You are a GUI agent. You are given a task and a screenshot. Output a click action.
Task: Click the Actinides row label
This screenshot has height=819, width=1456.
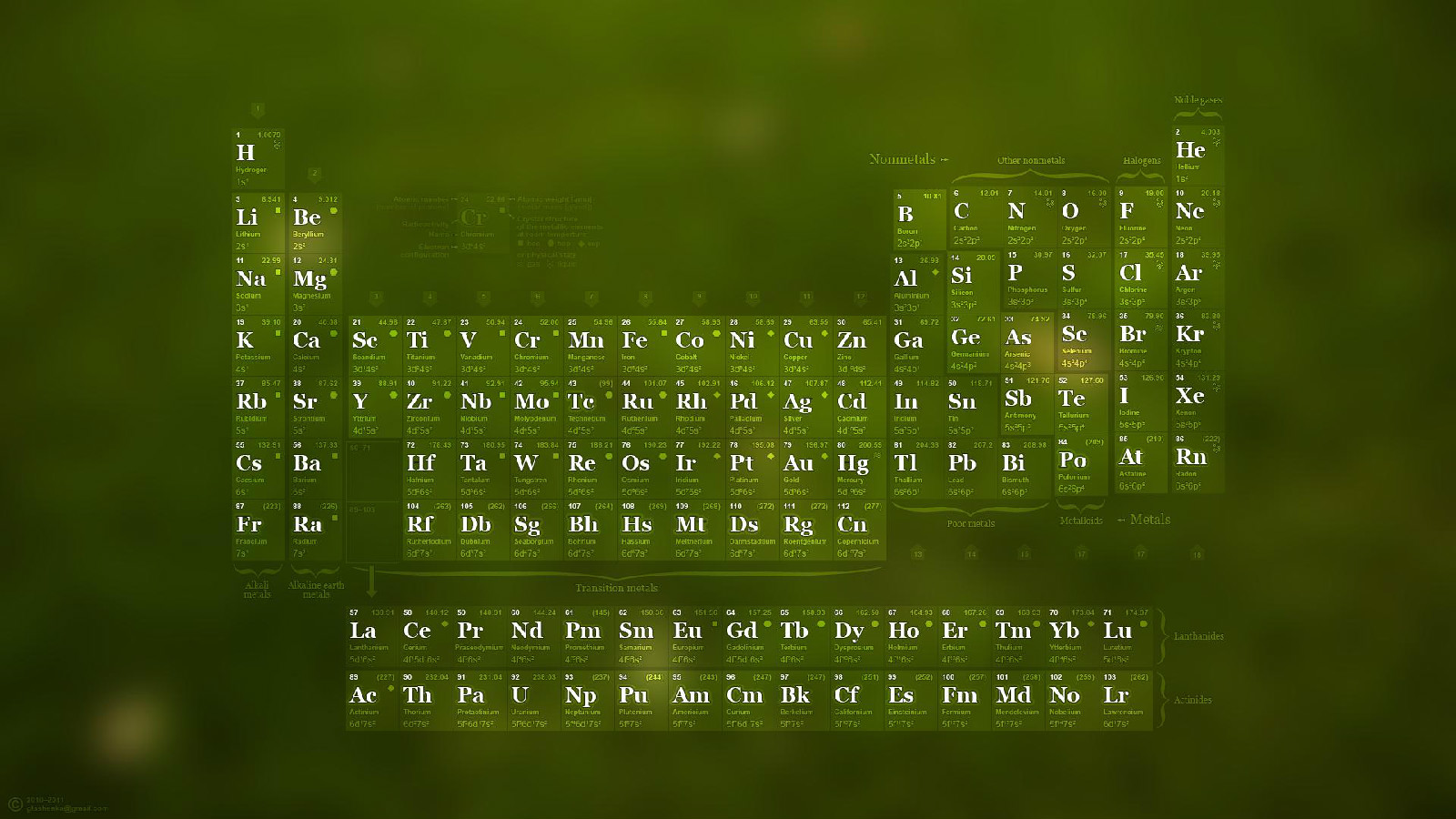(x=1192, y=700)
